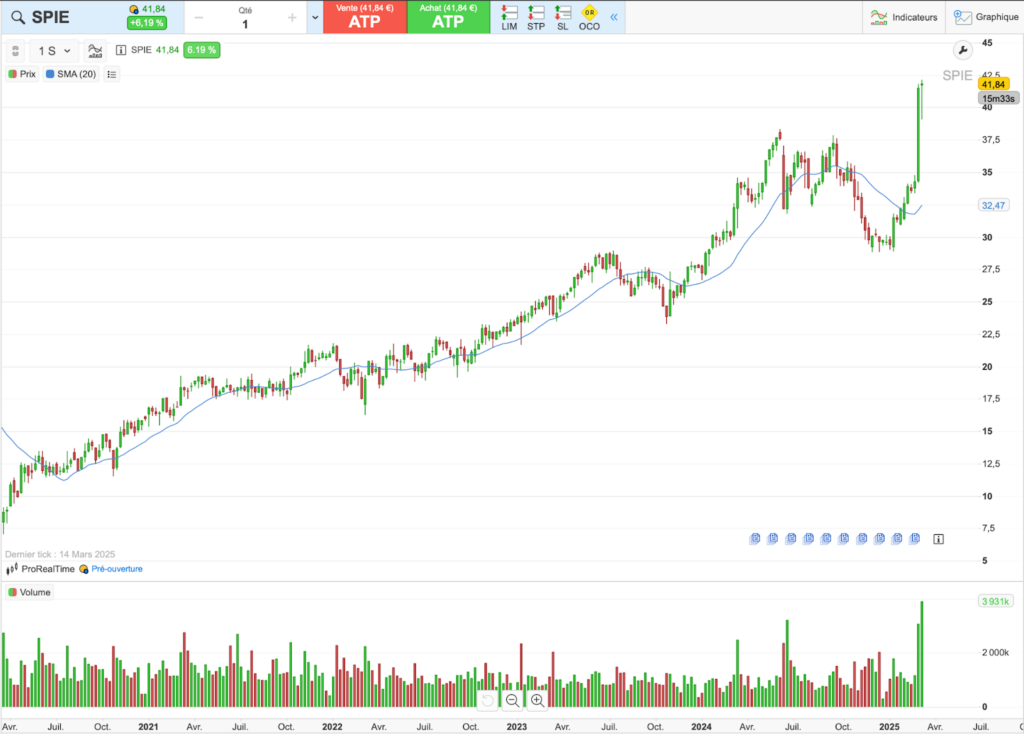Click the yellow 41,84 price label
1024x734 pixels.
[993, 84]
